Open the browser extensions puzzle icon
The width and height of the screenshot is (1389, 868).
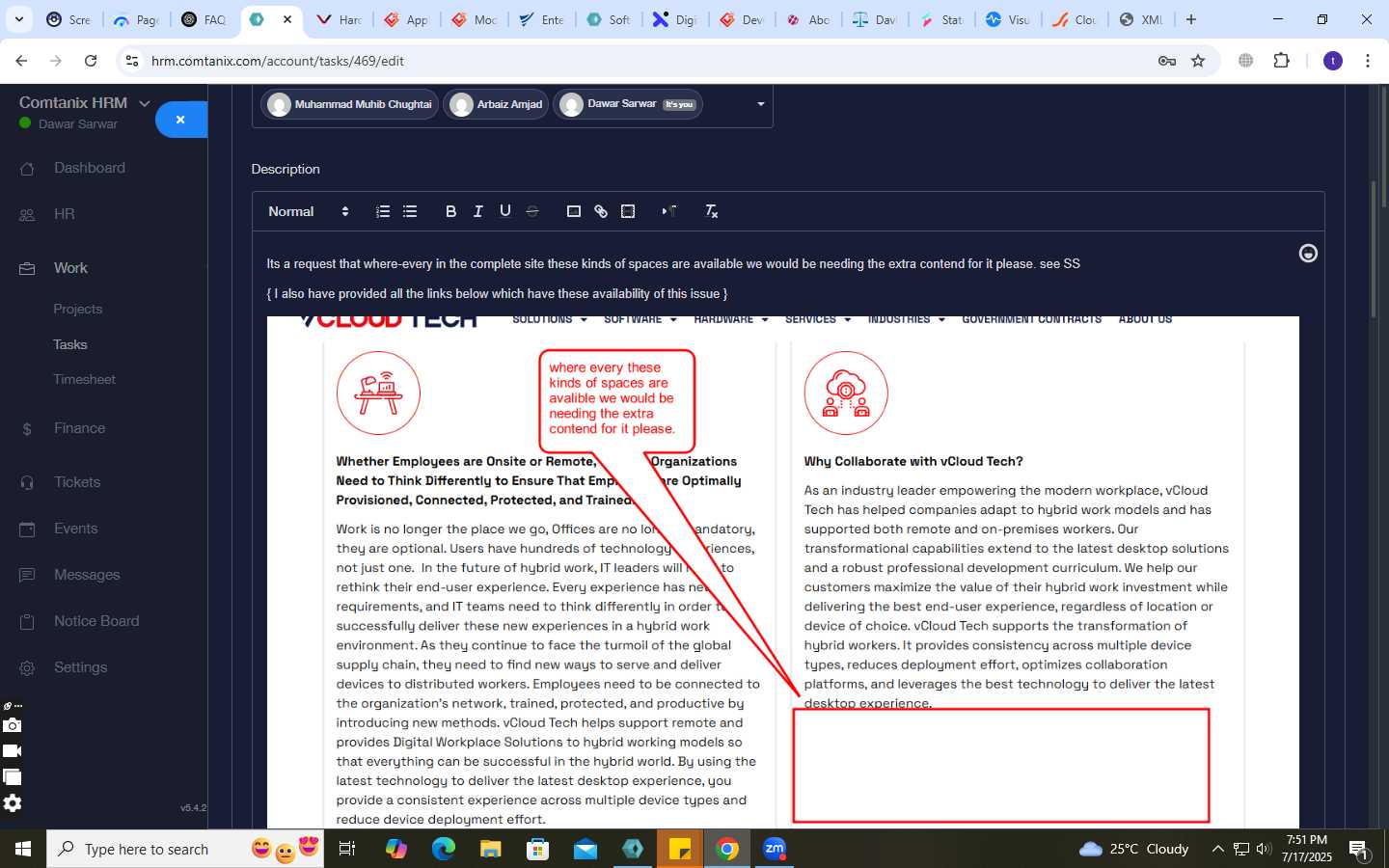pos(1281,61)
